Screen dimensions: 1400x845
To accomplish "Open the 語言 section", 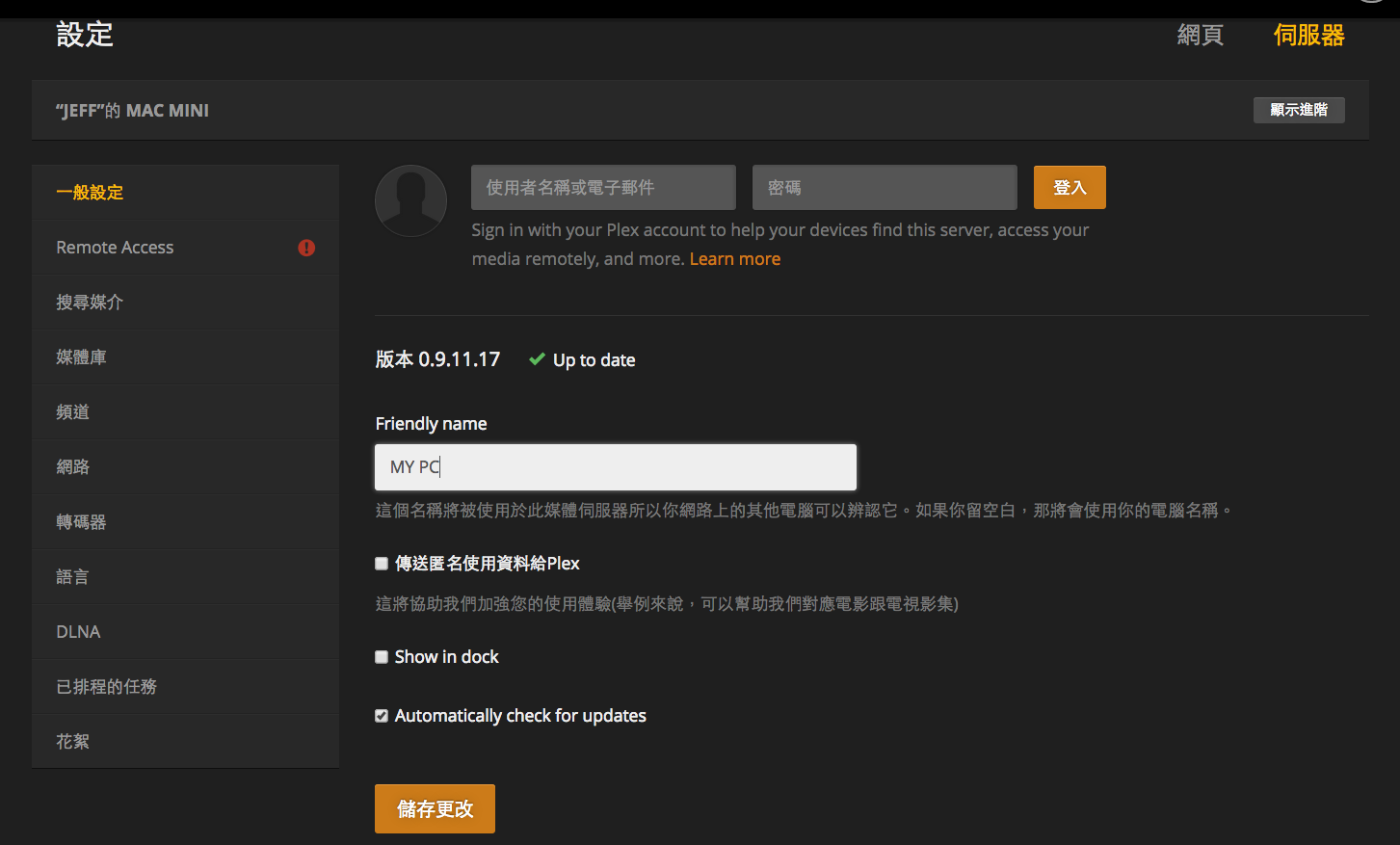I will pyautogui.click(x=185, y=577).
